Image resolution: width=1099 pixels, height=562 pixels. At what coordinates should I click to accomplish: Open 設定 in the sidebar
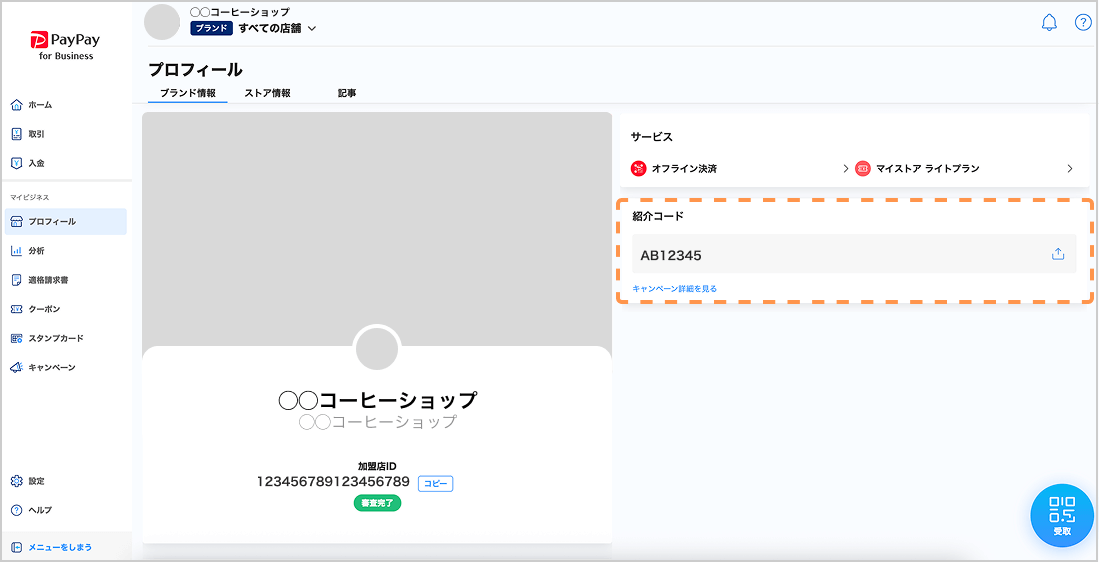[x=36, y=481]
